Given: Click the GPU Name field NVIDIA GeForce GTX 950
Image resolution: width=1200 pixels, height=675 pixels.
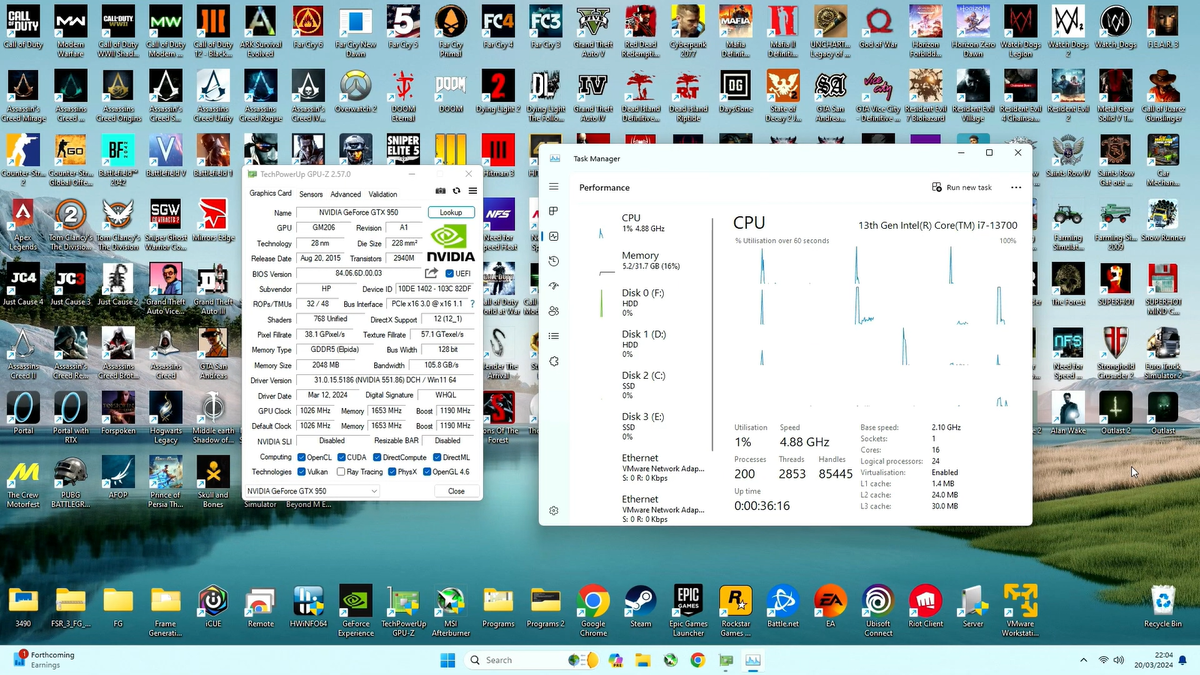Looking at the screenshot, I should pyautogui.click(x=360, y=212).
